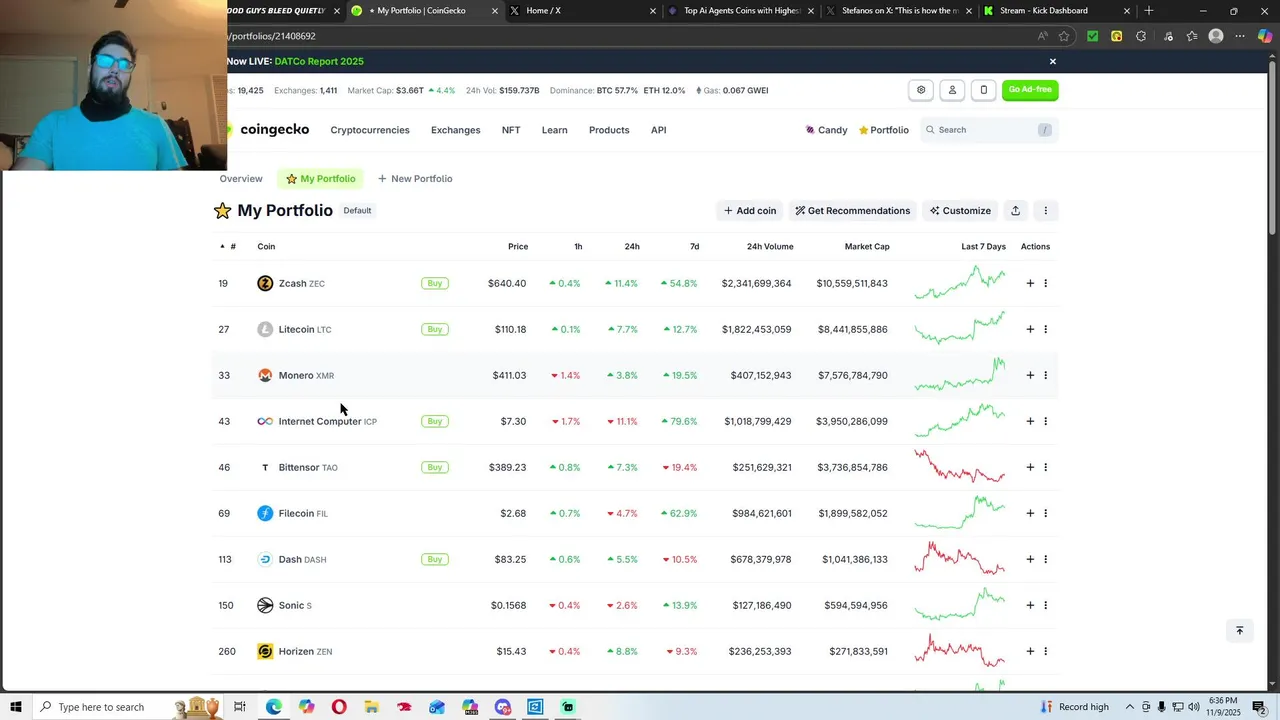Open Exchanges navigation menu

point(455,130)
